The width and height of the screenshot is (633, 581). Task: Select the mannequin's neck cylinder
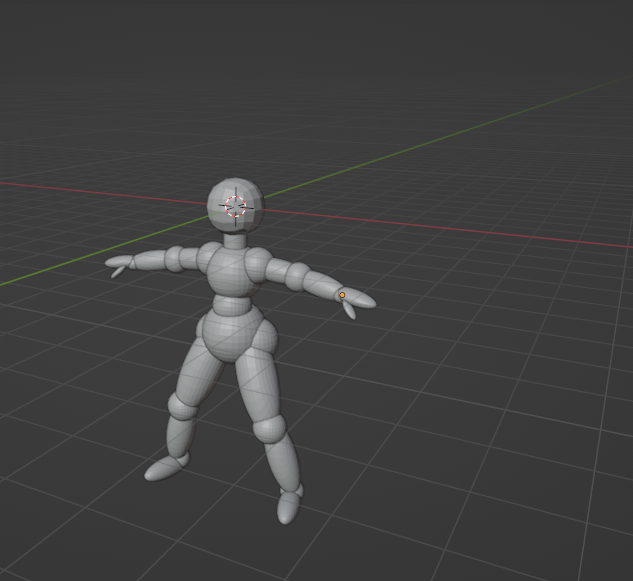point(235,241)
